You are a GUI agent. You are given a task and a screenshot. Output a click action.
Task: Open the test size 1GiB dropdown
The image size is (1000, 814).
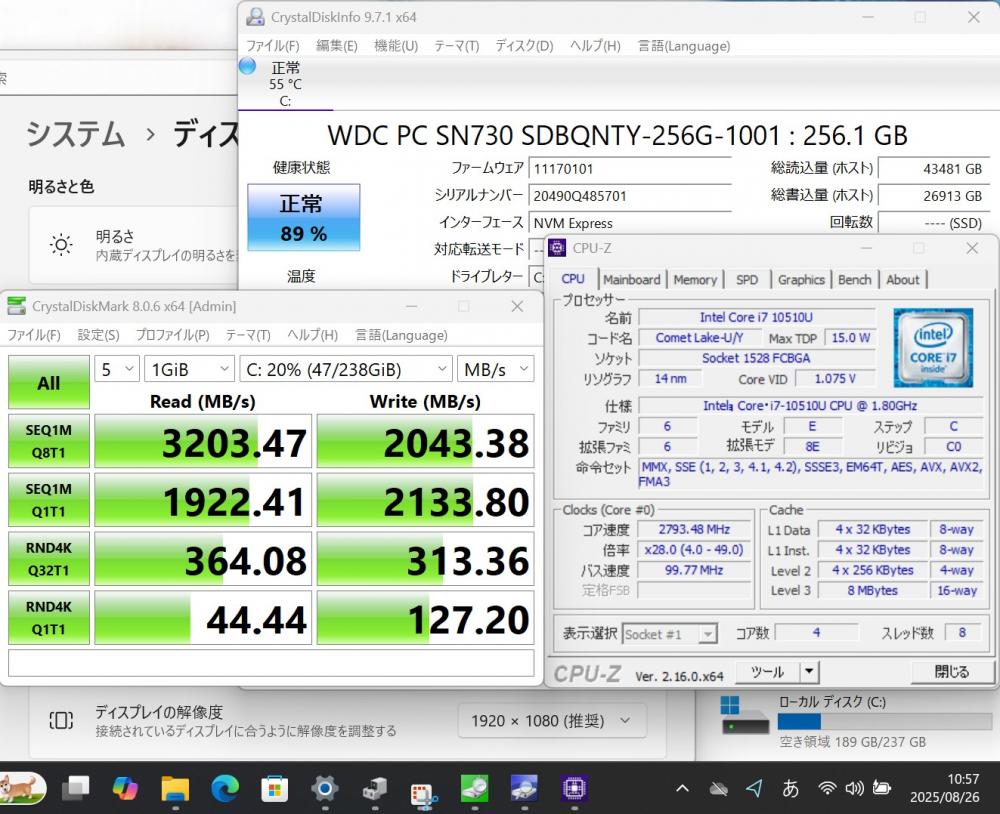click(x=189, y=369)
